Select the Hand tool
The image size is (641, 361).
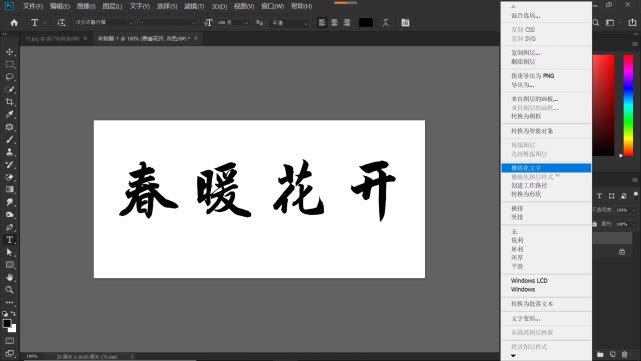9,277
